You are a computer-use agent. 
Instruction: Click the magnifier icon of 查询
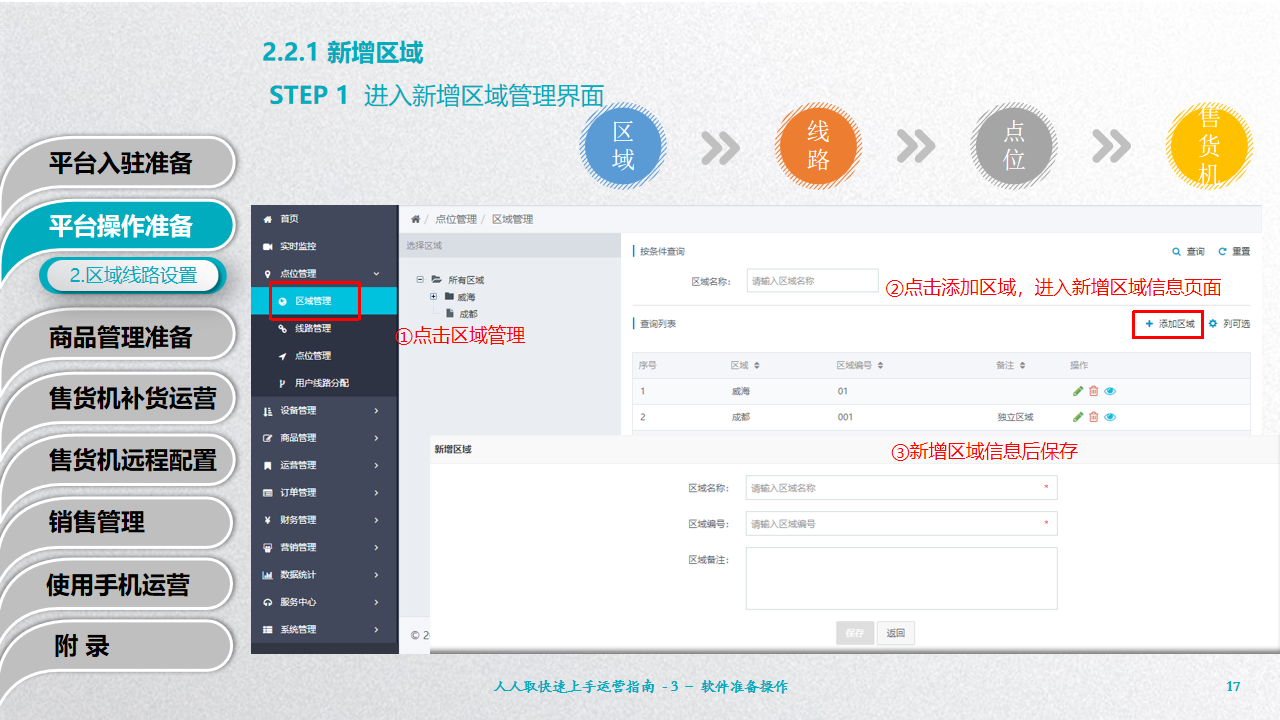pyautogui.click(x=1177, y=252)
